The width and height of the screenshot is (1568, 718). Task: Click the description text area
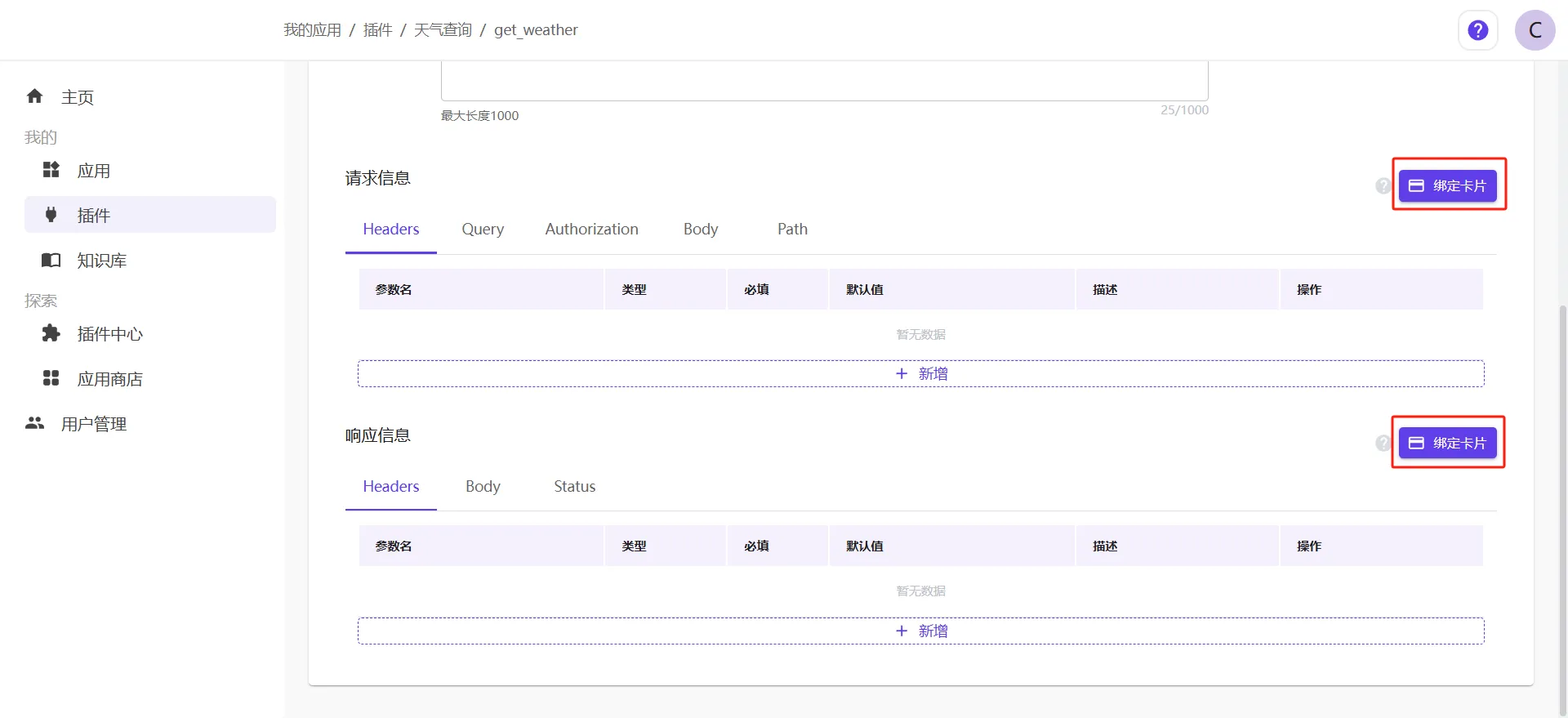click(824, 82)
